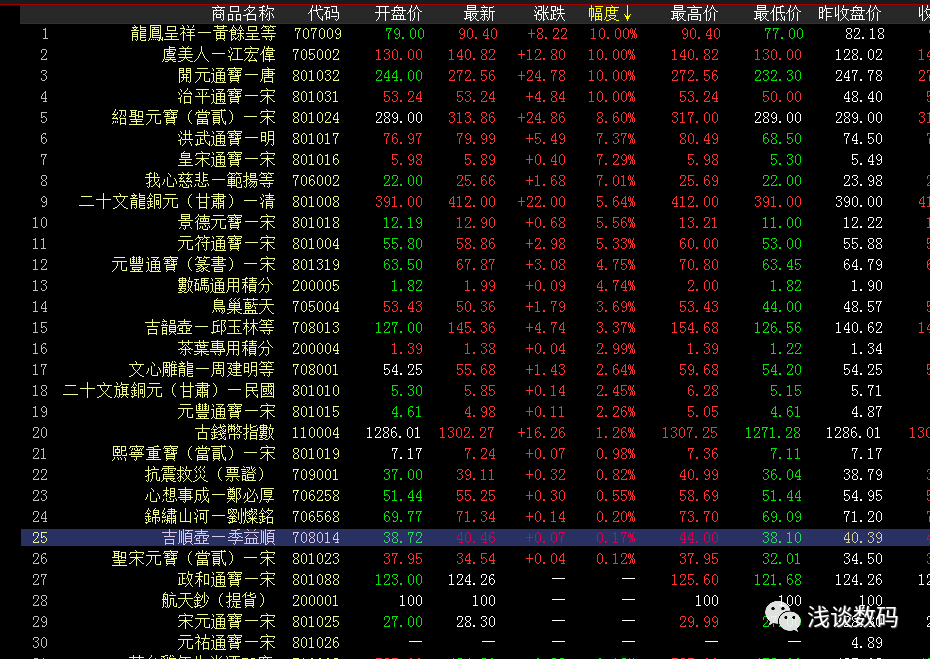The image size is (930, 659).
Task: Select row 聖宋元寶（當貳）一宋
Action: (x=474, y=559)
